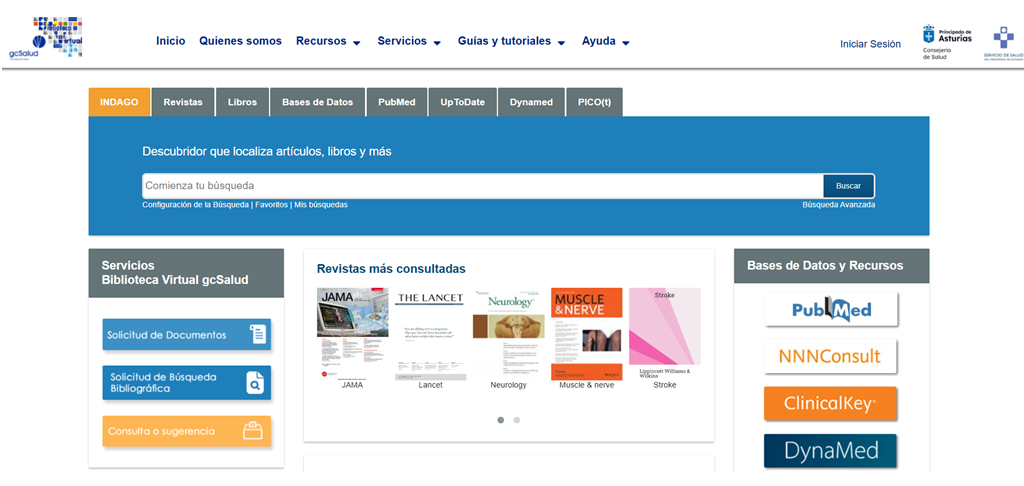Click the Solicitud de Documentos button
Image resolution: width=1024 pixels, height=486 pixels.
tap(187, 334)
